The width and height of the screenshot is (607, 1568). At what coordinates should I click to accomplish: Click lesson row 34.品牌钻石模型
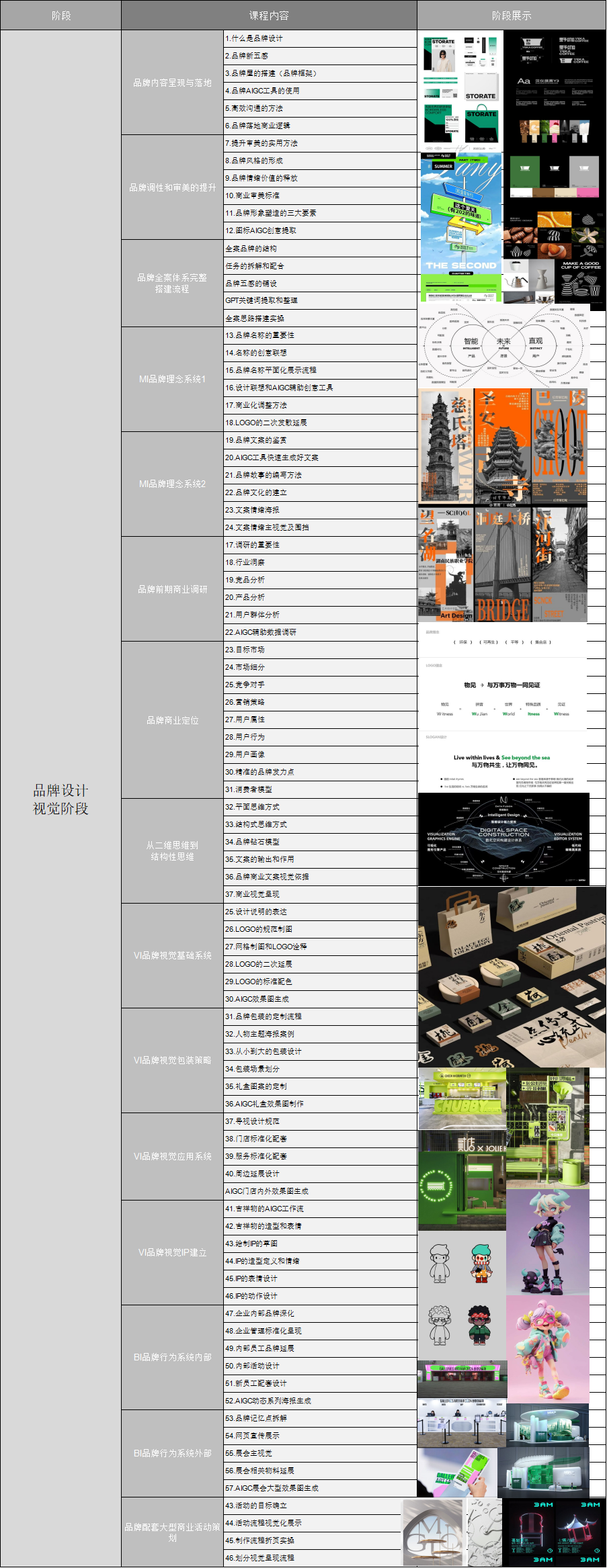320,842
